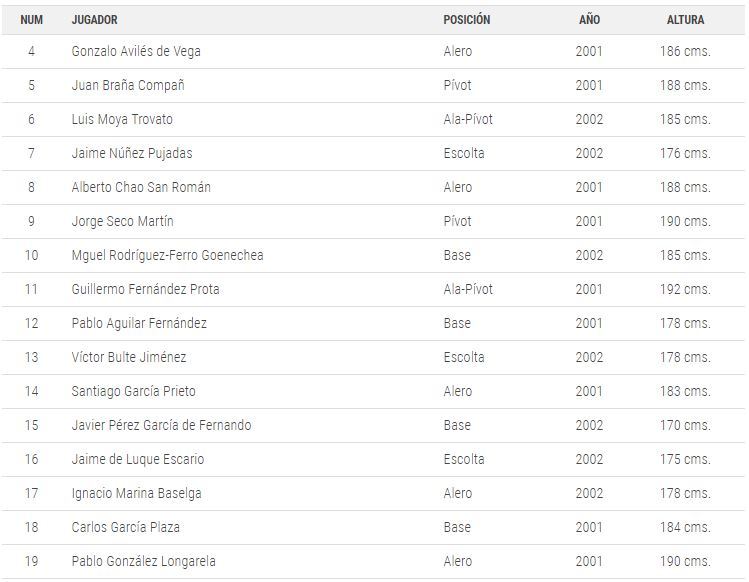Image resolution: width=749 pixels, height=582 pixels.
Task: Click Santiago García Prieto name
Action: 133,391
